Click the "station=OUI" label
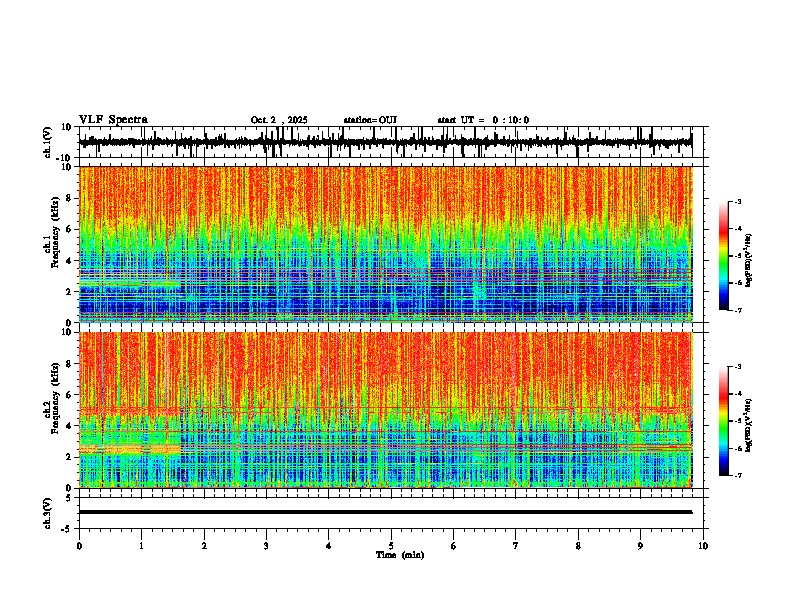This screenshot has width=792, height=612. pyautogui.click(x=370, y=120)
